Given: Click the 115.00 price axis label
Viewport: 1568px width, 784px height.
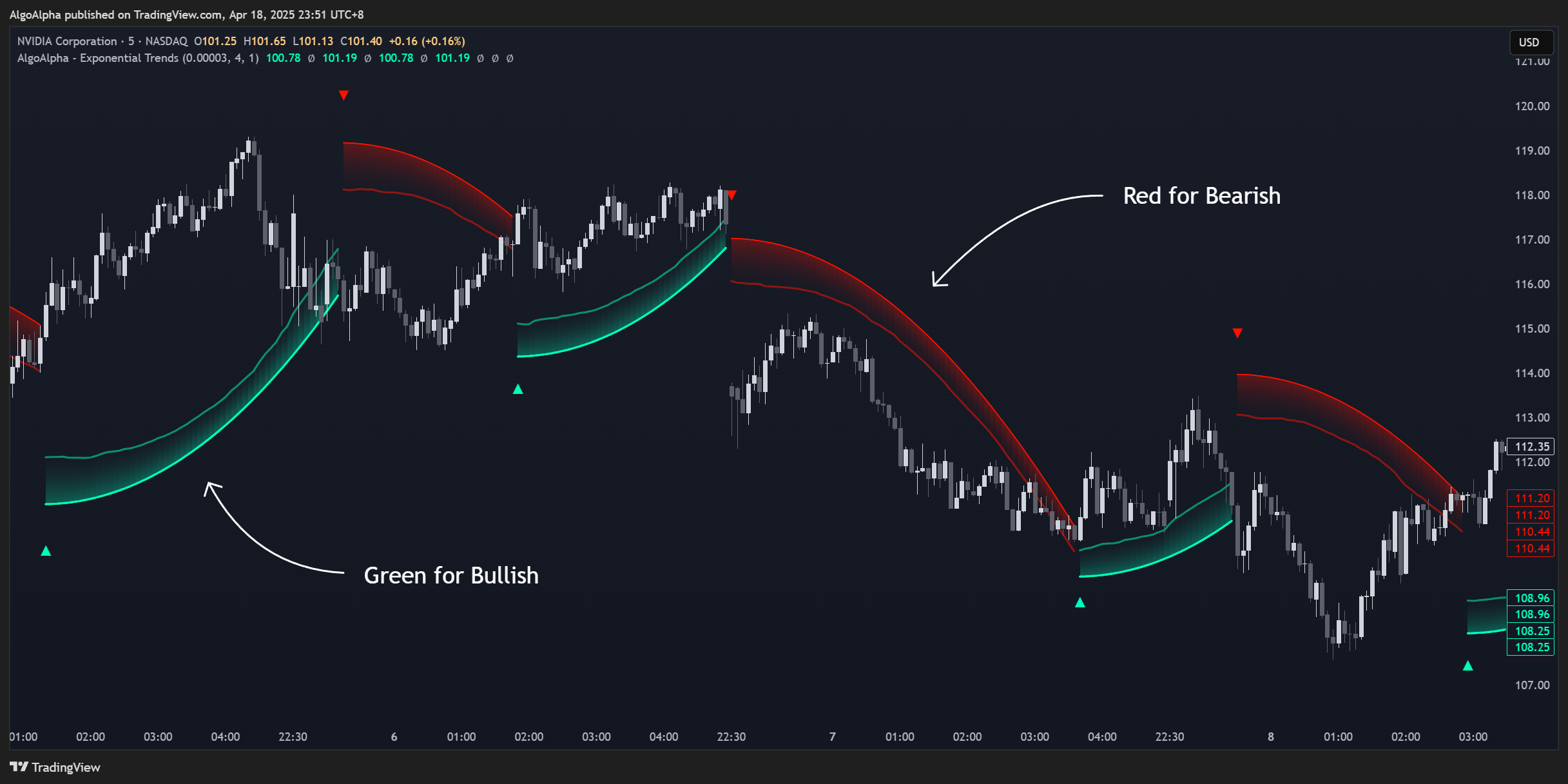Looking at the screenshot, I should (x=1532, y=329).
